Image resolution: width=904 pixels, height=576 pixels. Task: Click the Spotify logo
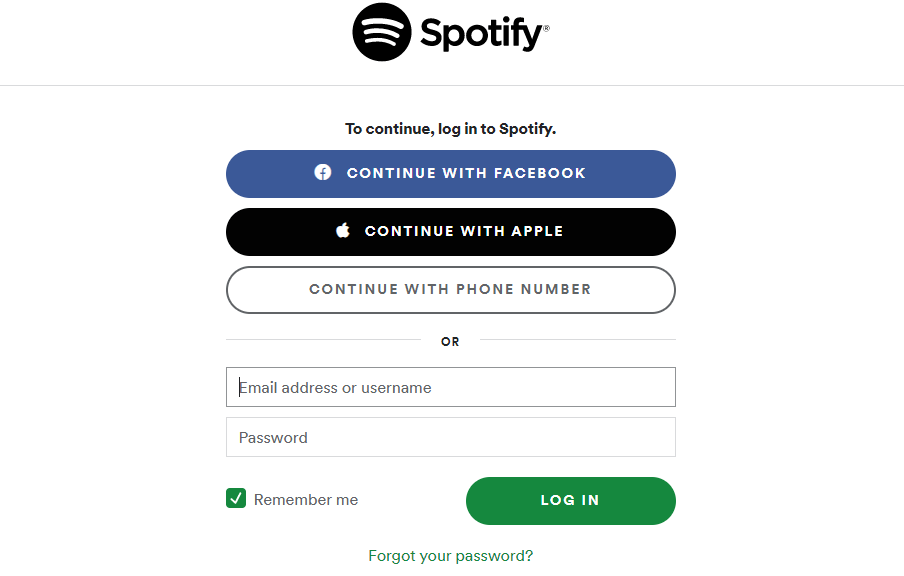pos(449,32)
